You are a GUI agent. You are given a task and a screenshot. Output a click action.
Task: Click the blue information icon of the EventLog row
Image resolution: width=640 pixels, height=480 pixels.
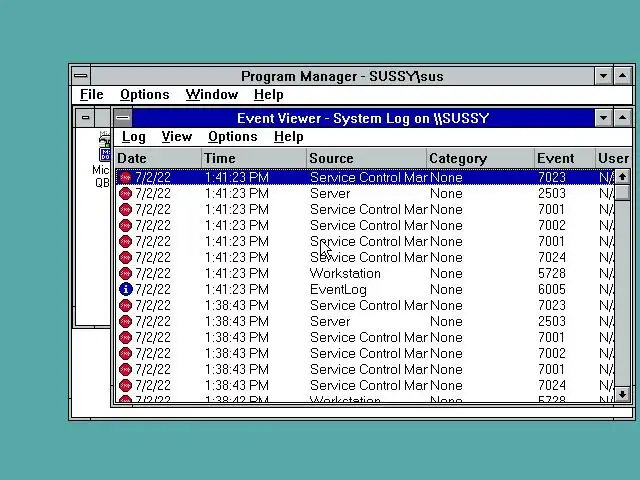(125, 289)
